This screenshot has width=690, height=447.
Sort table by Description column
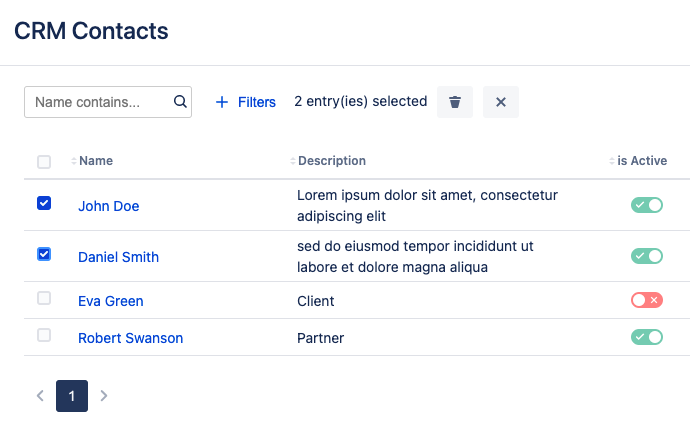click(331, 161)
